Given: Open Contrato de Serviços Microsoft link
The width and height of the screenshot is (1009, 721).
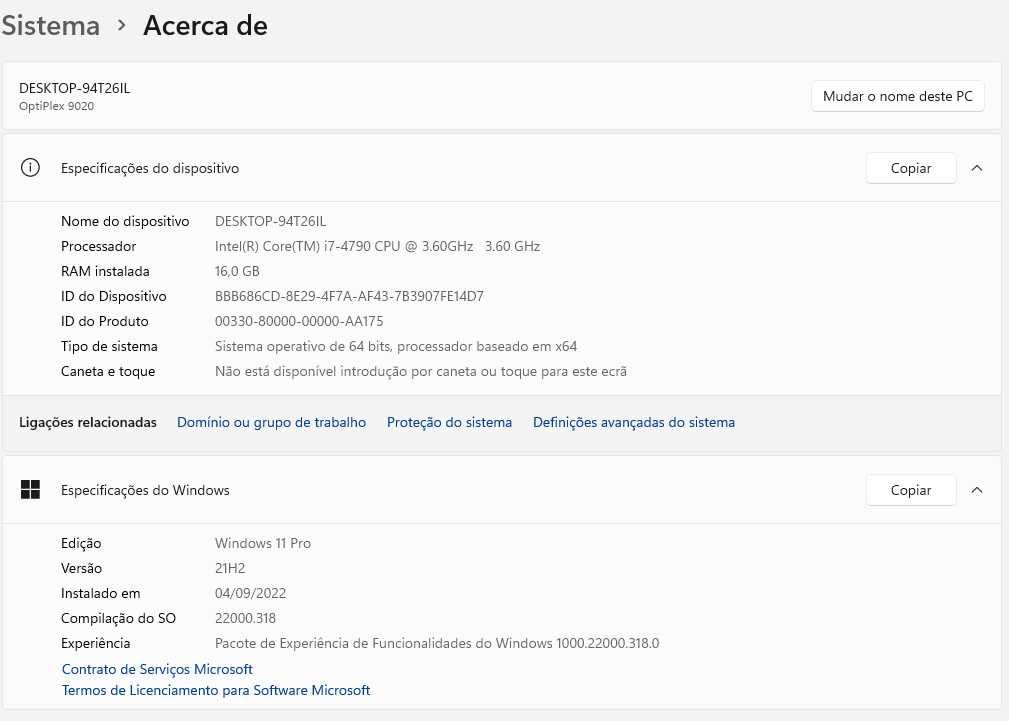Looking at the screenshot, I should (157, 669).
